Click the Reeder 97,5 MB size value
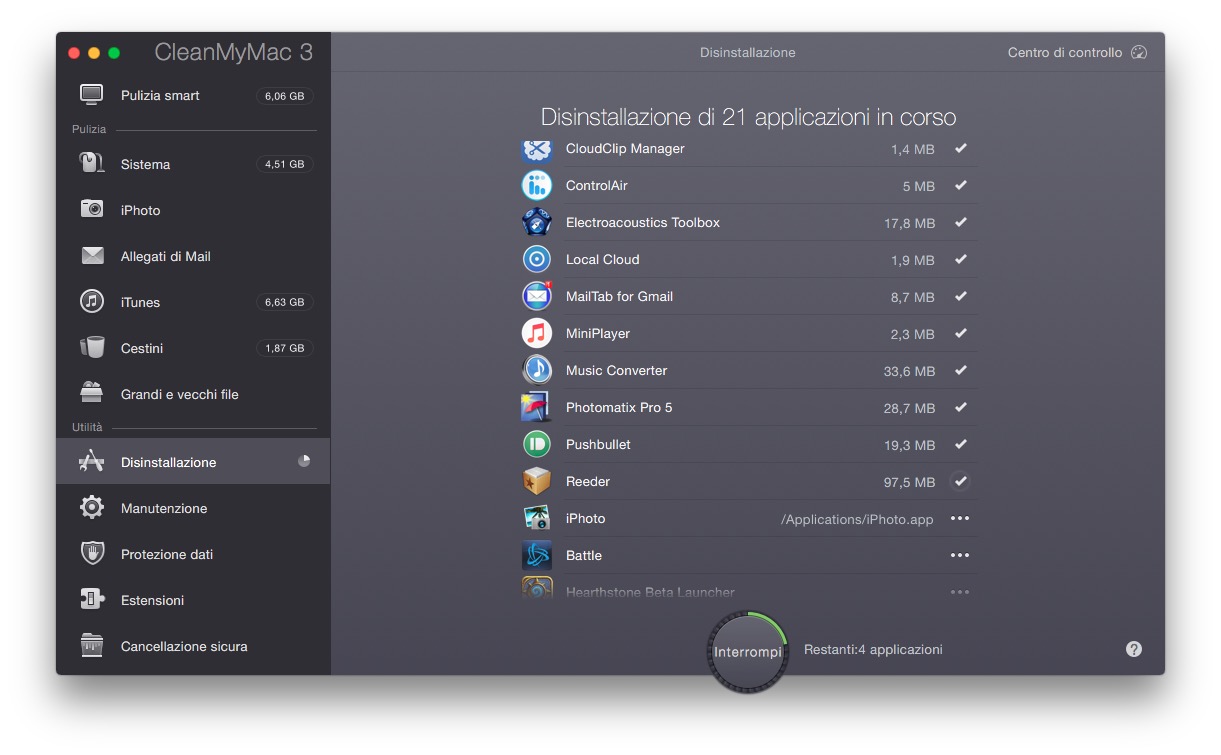Image resolution: width=1221 pixels, height=755 pixels. tap(909, 482)
